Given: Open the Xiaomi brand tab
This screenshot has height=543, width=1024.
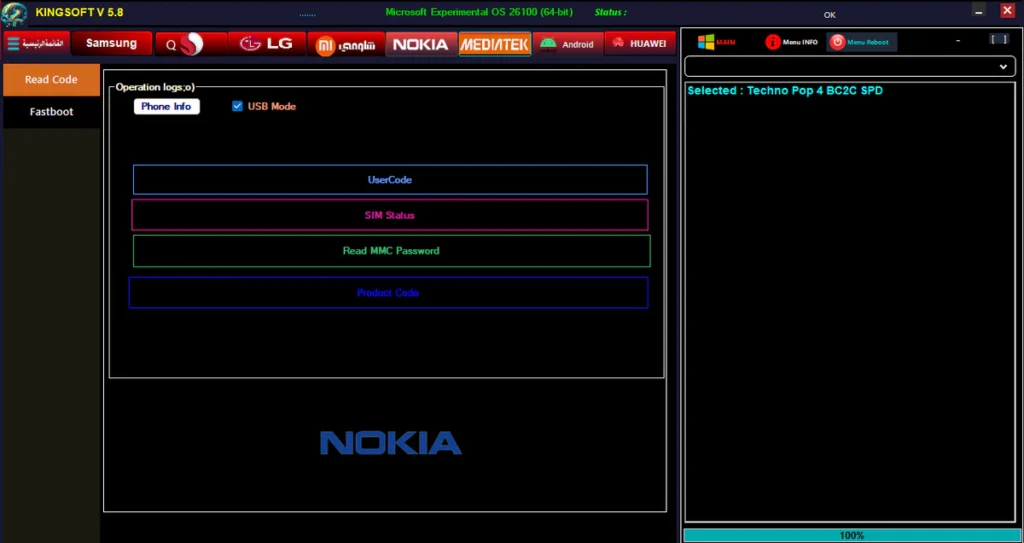Looking at the screenshot, I should (345, 44).
